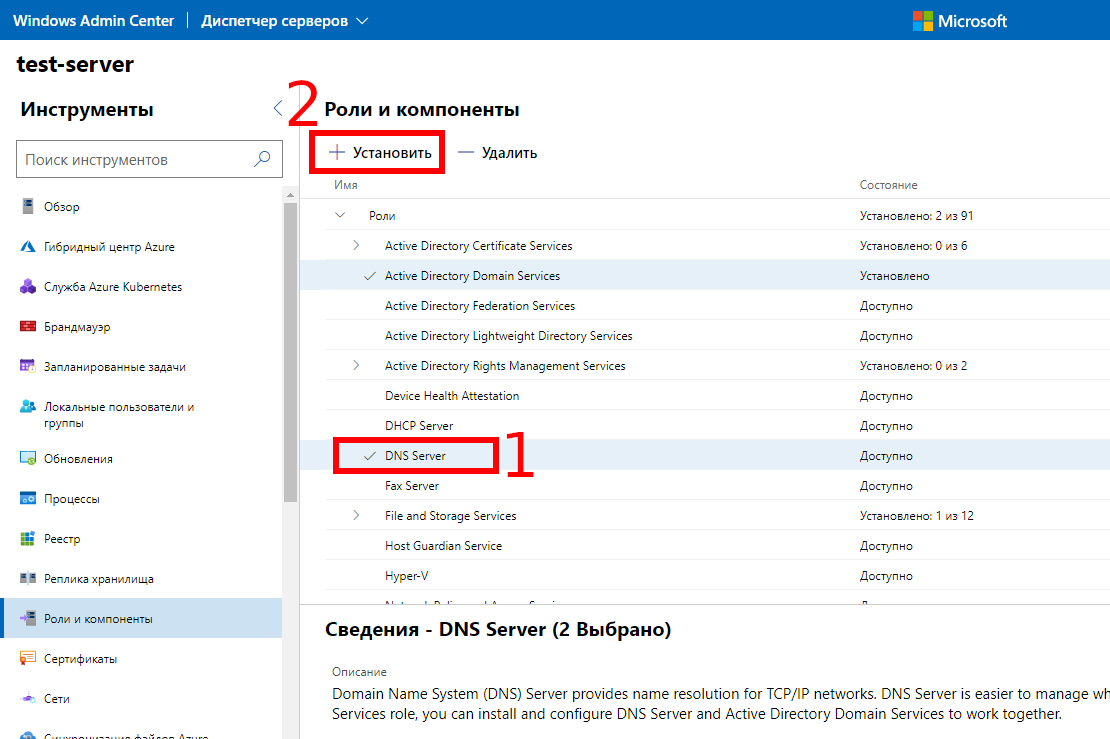Expand File and Storage Services node
Screen dimensions: 1110x739
[356, 516]
